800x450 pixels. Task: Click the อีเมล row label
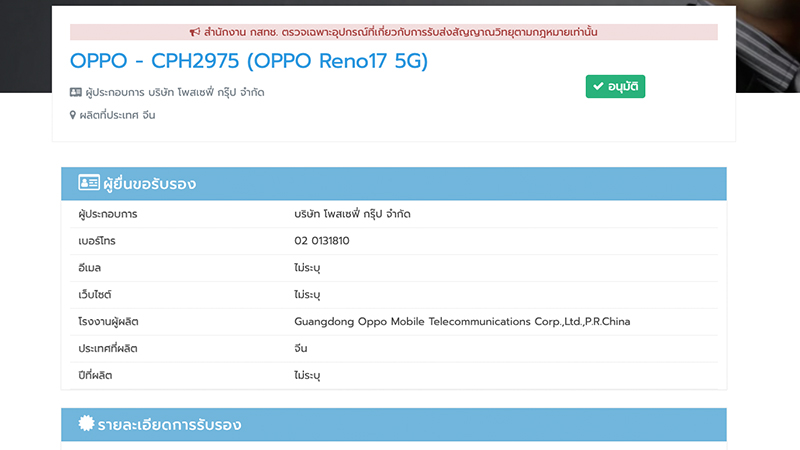(90, 268)
